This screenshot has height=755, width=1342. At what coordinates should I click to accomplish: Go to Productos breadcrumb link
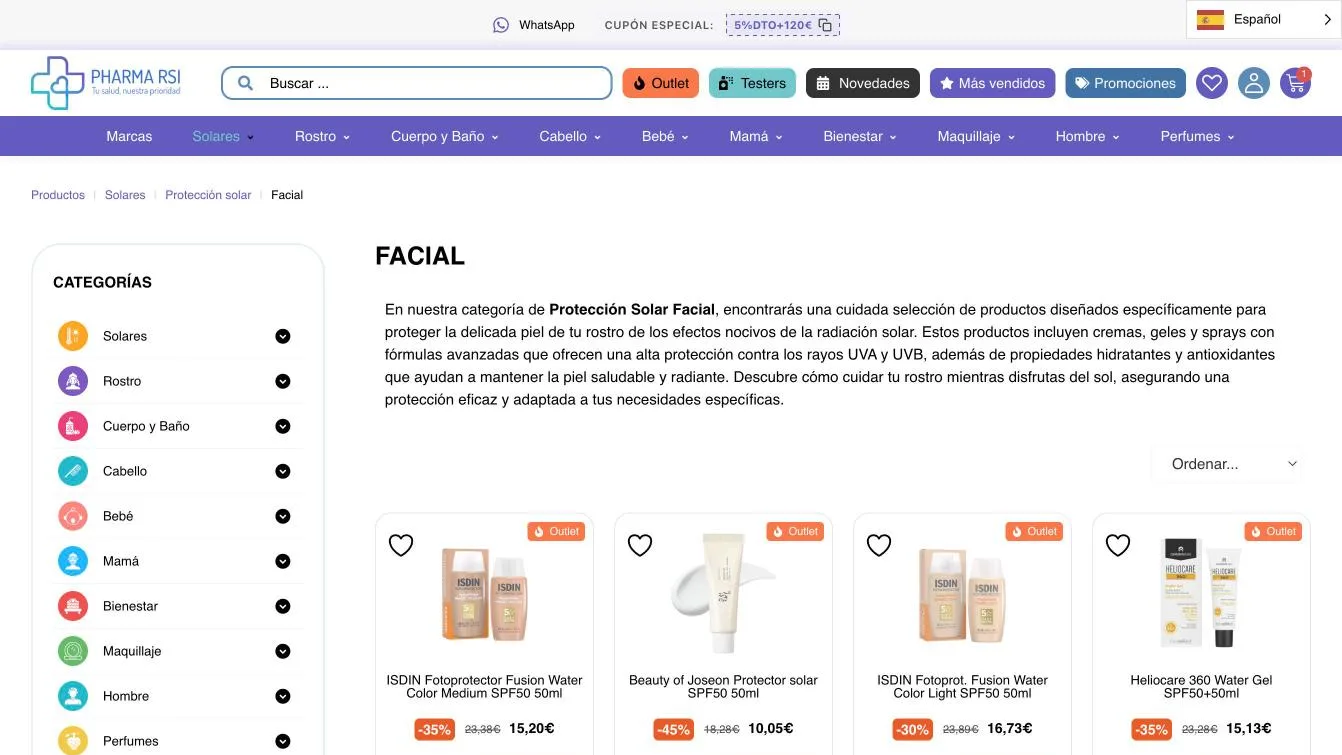pyautogui.click(x=58, y=195)
